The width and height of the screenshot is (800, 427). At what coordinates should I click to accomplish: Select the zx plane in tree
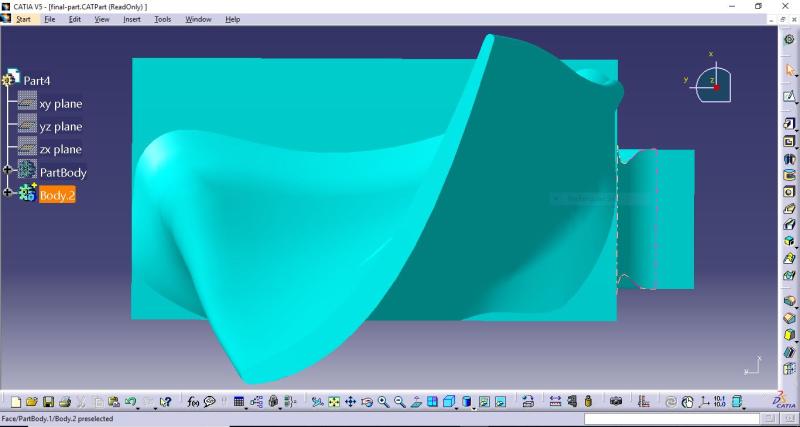[x=60, y=149]
